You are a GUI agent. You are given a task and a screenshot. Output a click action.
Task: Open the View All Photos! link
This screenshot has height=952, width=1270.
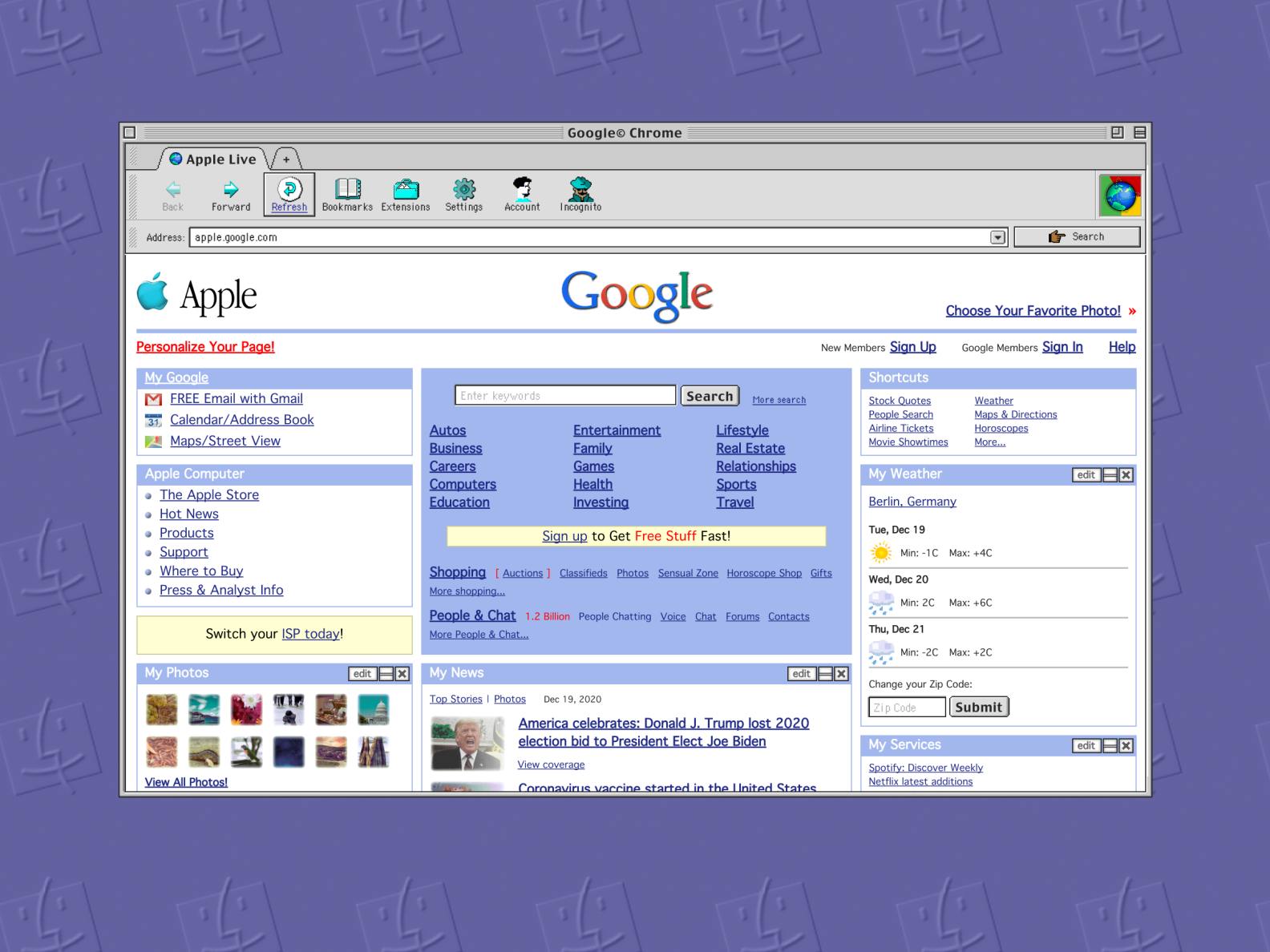tap(186, 782)
